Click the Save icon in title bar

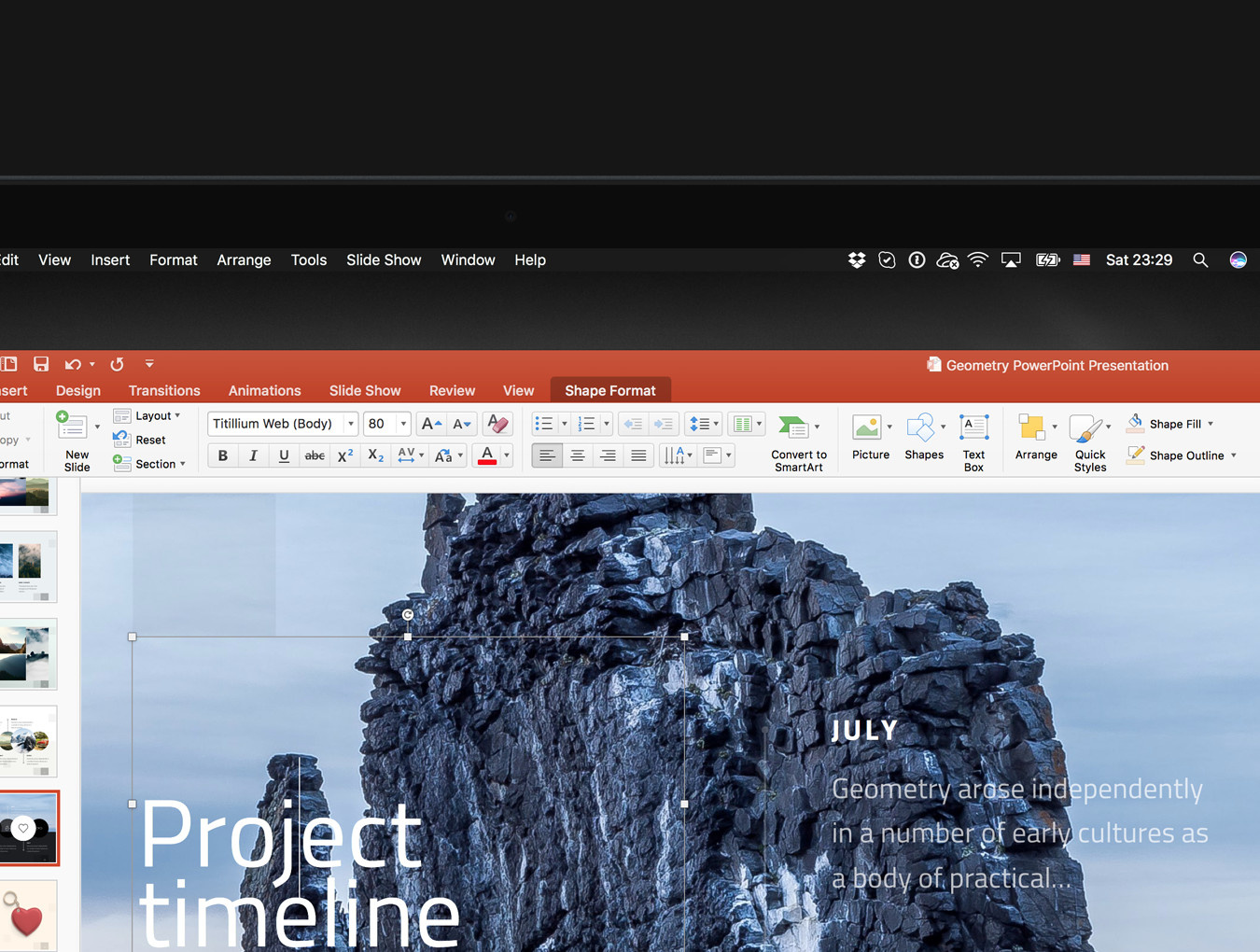41,364
